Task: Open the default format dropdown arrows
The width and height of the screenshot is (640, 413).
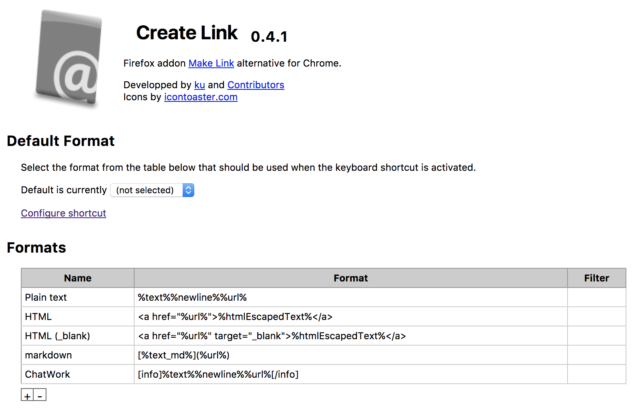Action: tap(188, 190)
